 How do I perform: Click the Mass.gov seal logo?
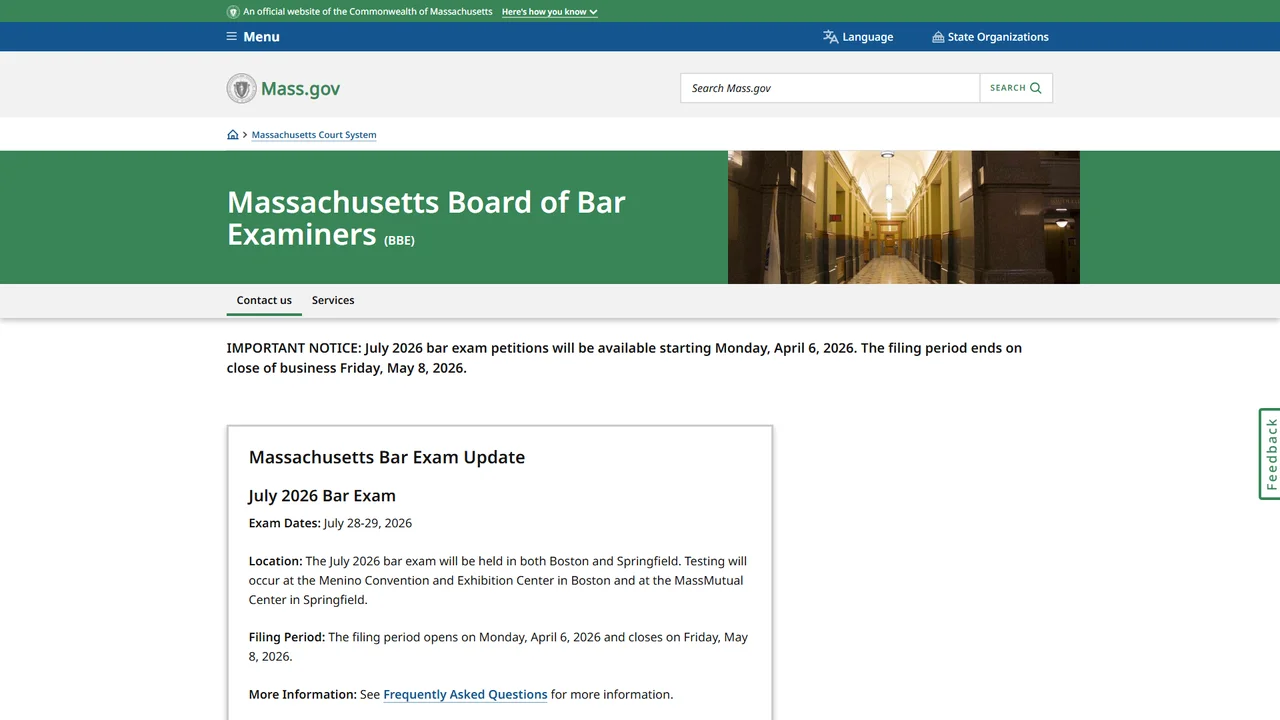(x=241, y=88)
